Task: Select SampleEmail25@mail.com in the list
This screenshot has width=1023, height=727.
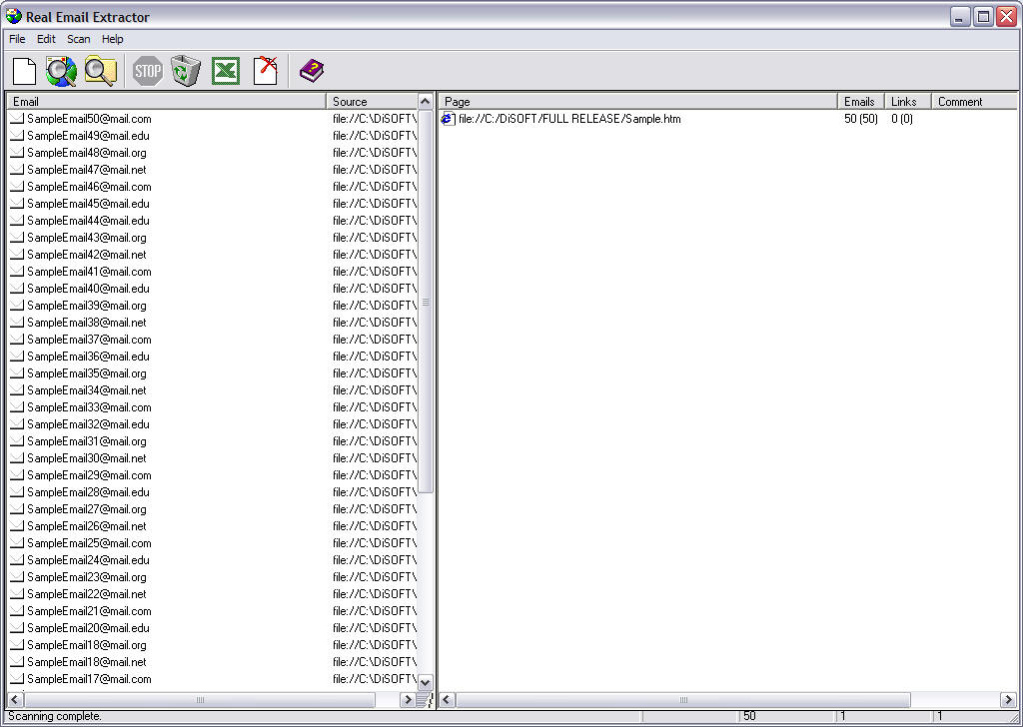Action: click(x=89, y=543)
